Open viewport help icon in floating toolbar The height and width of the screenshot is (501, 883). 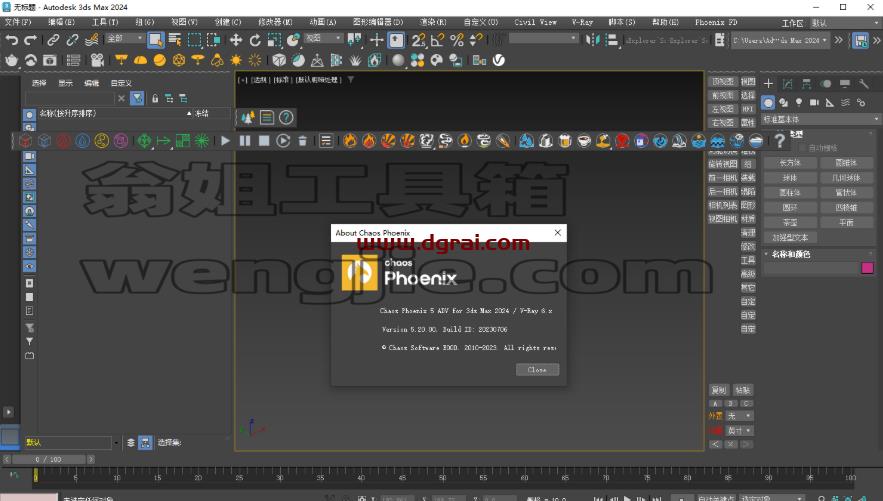[286, 117]
